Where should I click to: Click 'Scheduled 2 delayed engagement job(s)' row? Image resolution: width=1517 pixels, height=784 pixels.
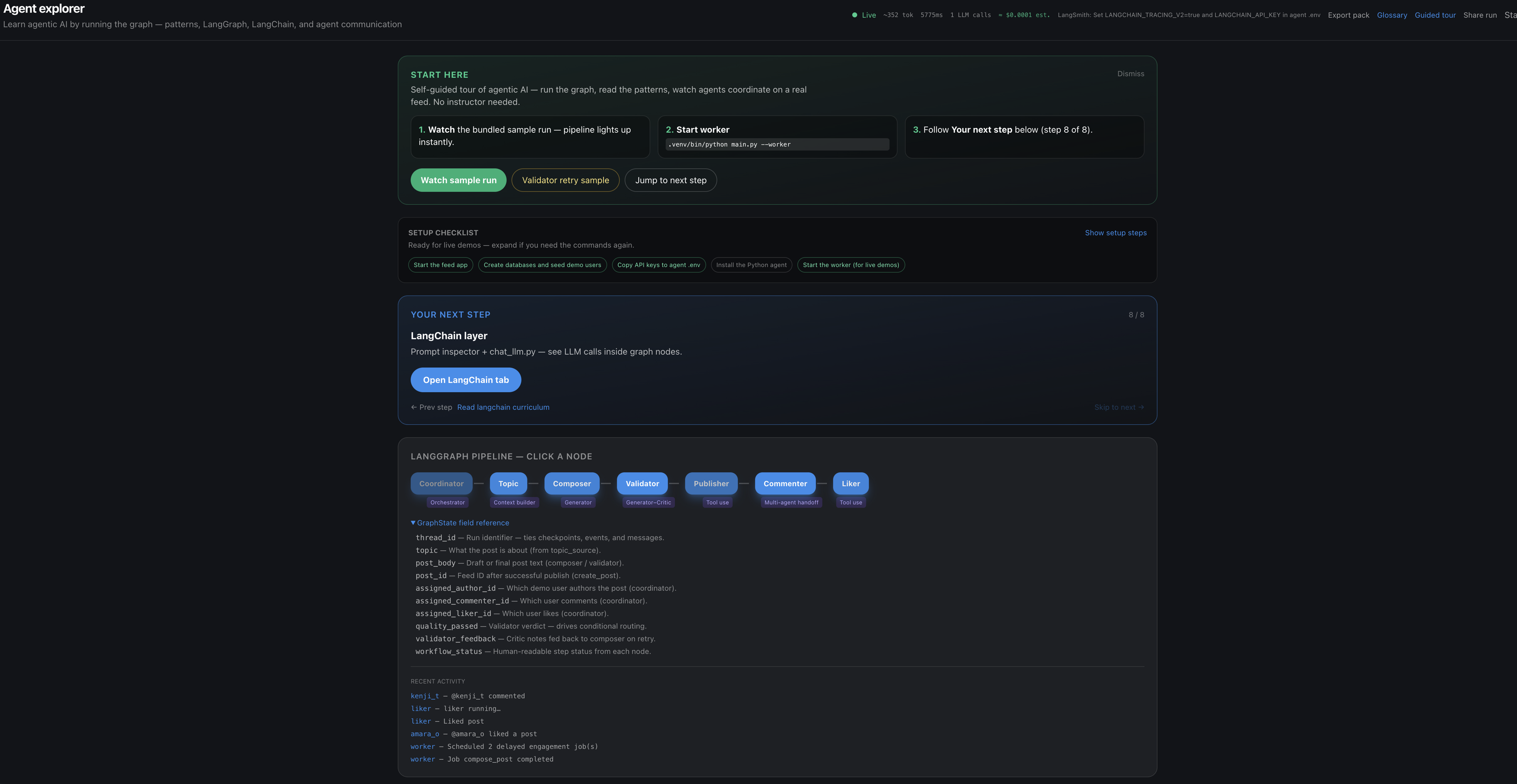[504, 746]
